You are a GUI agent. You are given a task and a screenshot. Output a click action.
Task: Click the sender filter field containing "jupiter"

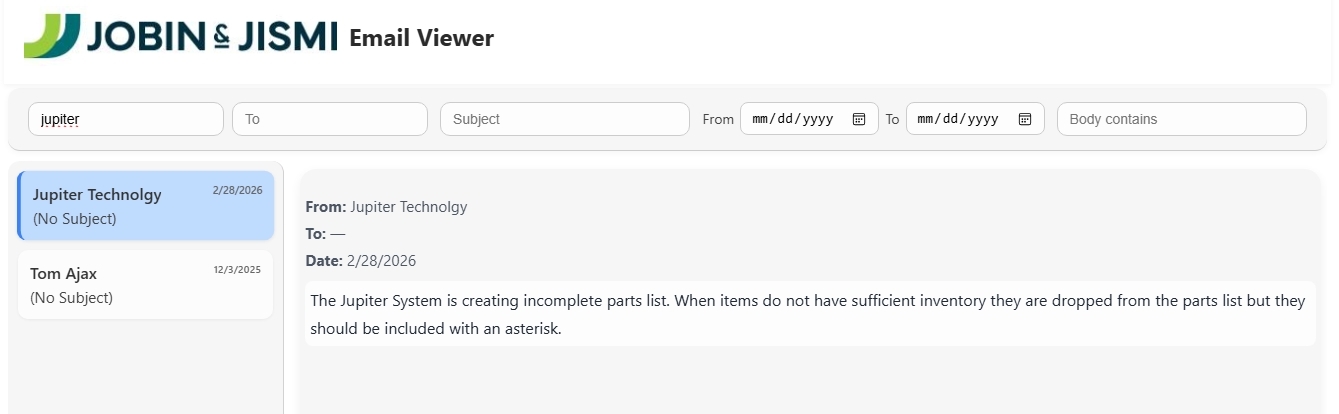(x=126, y=119)
